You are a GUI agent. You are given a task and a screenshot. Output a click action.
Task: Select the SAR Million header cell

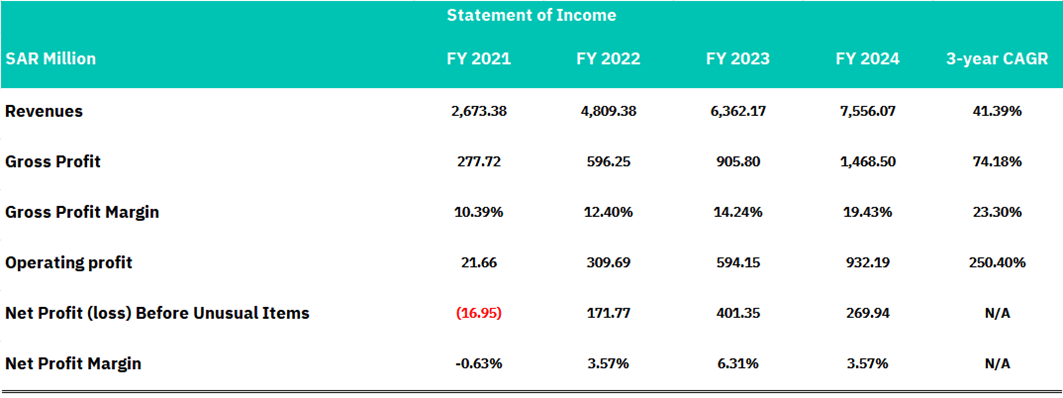point(50,59)
